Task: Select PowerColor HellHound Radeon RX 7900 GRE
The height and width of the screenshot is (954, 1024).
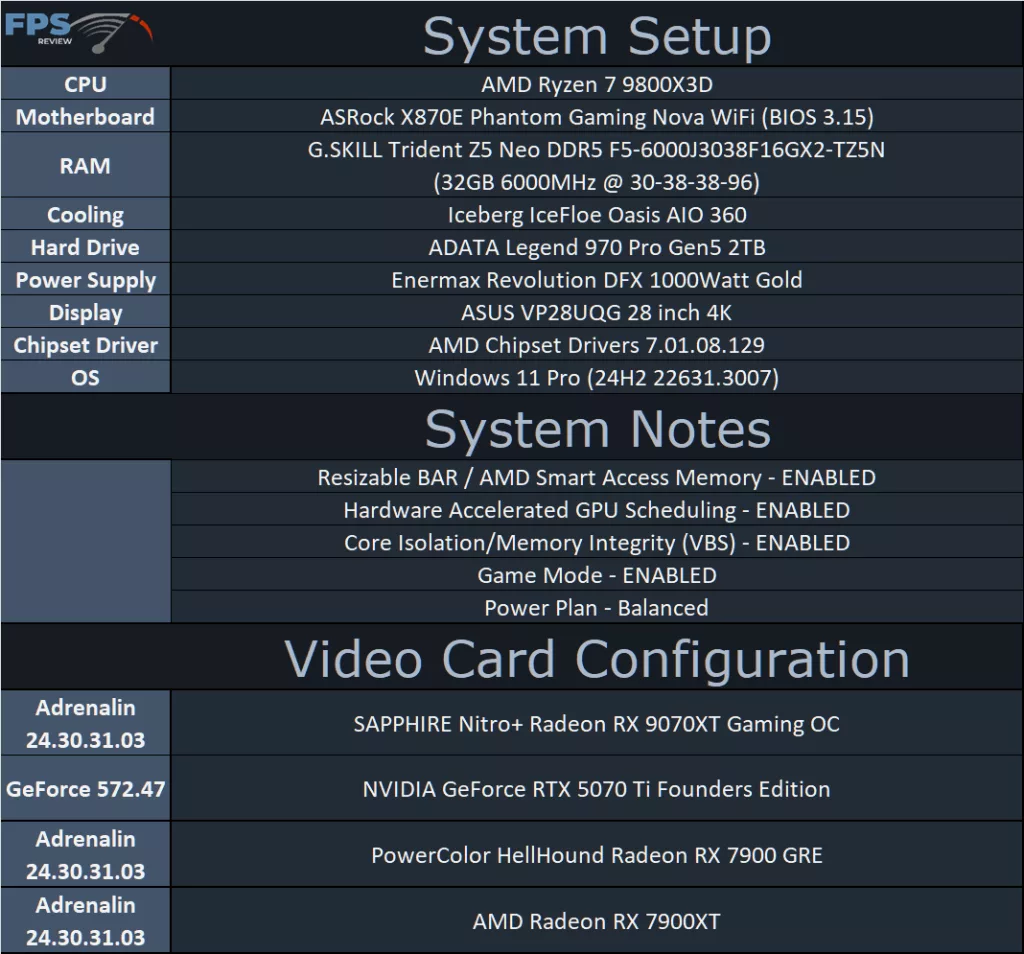Action: click(597, 855)
